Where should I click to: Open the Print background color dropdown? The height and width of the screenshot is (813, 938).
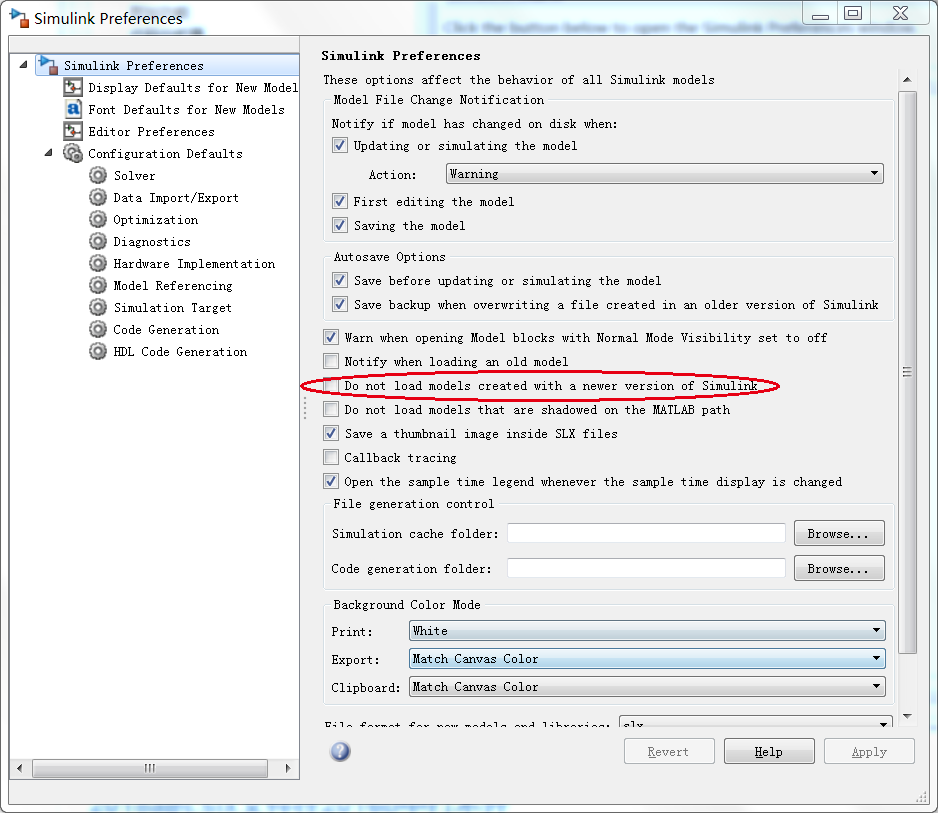[x=647, y=630]
